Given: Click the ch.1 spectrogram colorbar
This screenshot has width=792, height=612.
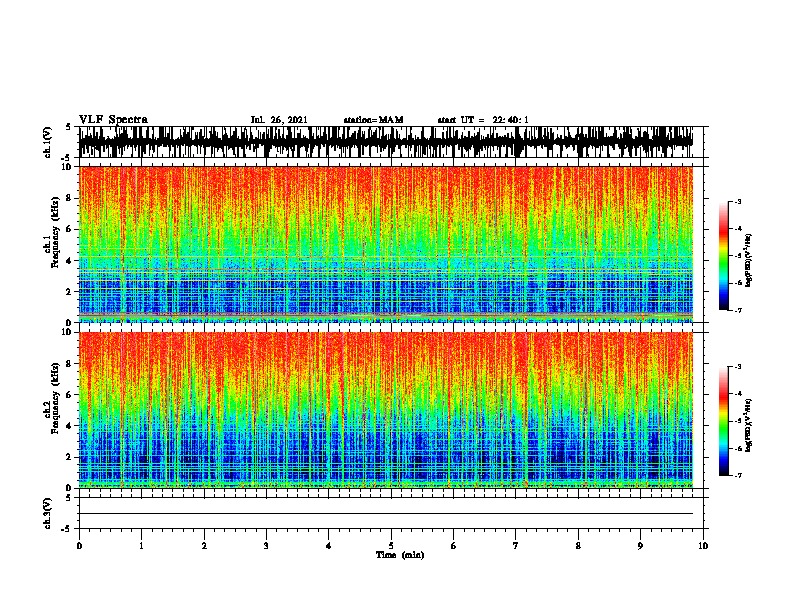Looking at the screenshot, I should 724,256.
